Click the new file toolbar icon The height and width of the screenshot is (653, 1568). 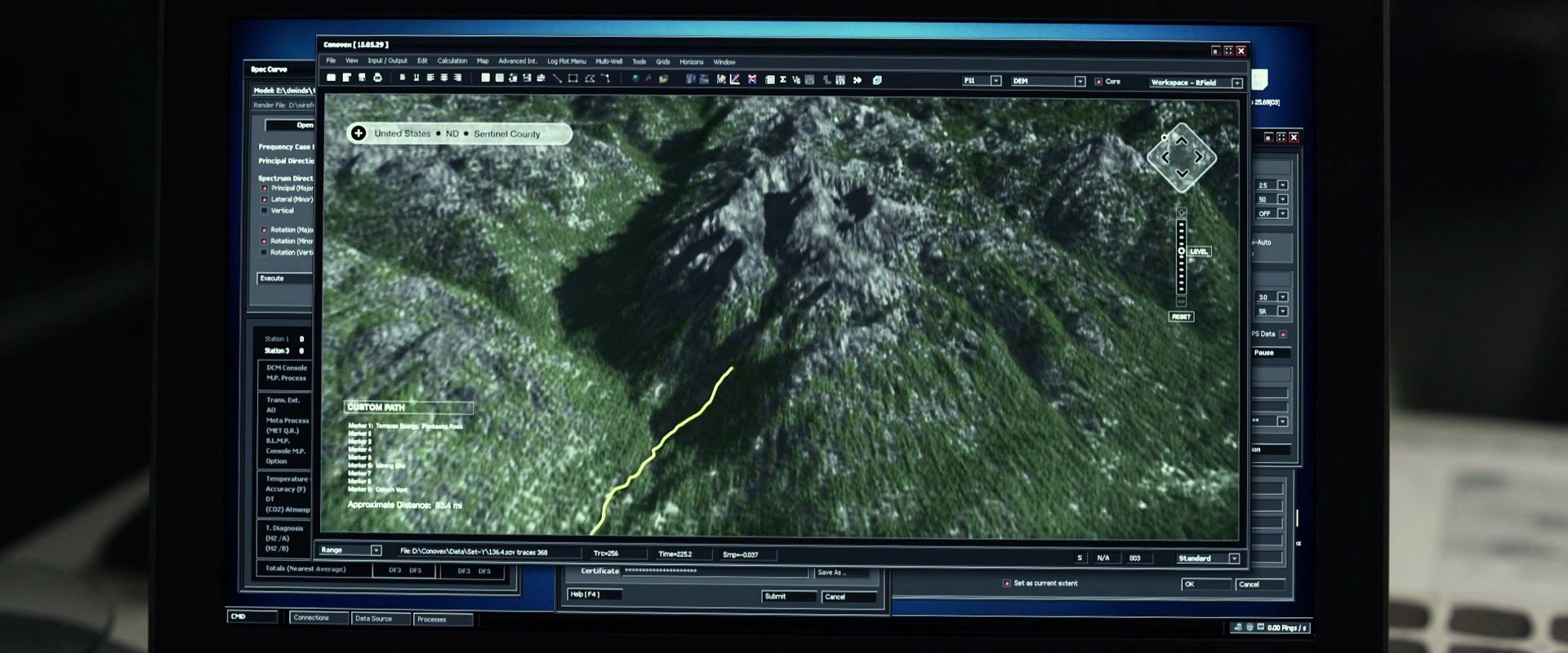point(331,78)
